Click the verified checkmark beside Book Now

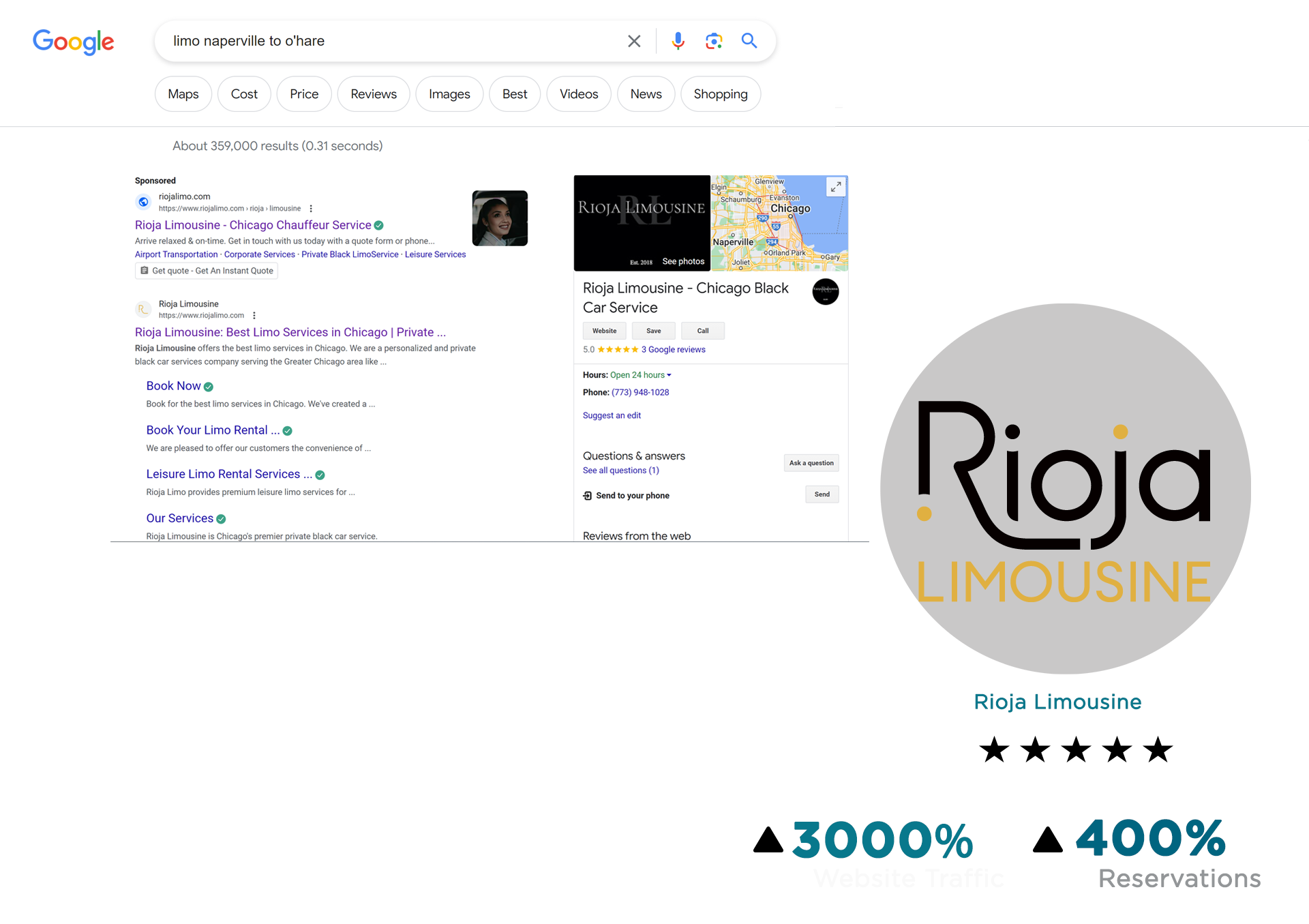point(209,387)
